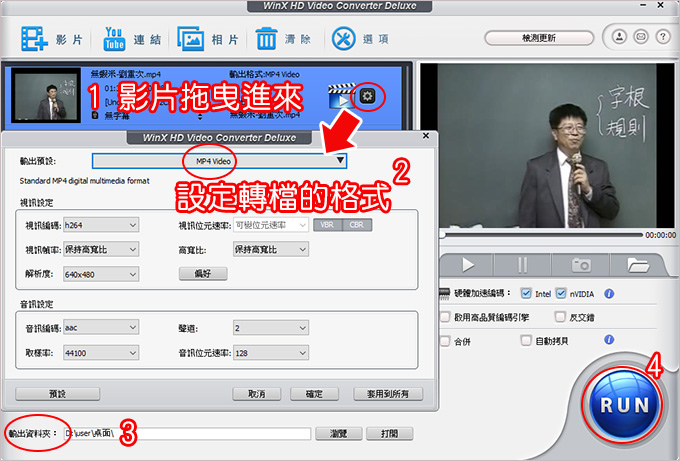The height and width of the screenshot is (461, 680).
Task: Click the output folder path field
Action: pyautogui.click(x=187, y=433)
